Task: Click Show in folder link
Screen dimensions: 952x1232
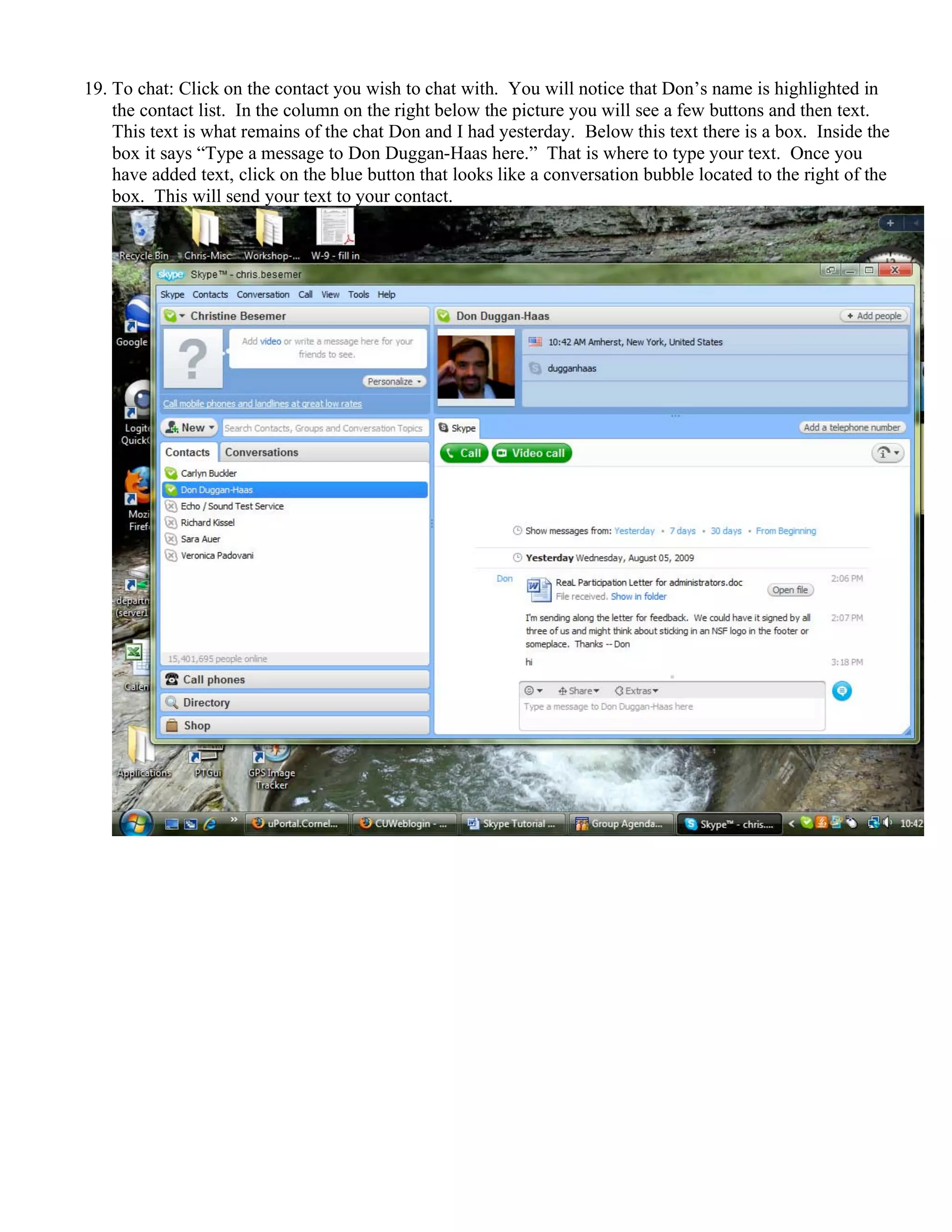Action: pos(638,596)
